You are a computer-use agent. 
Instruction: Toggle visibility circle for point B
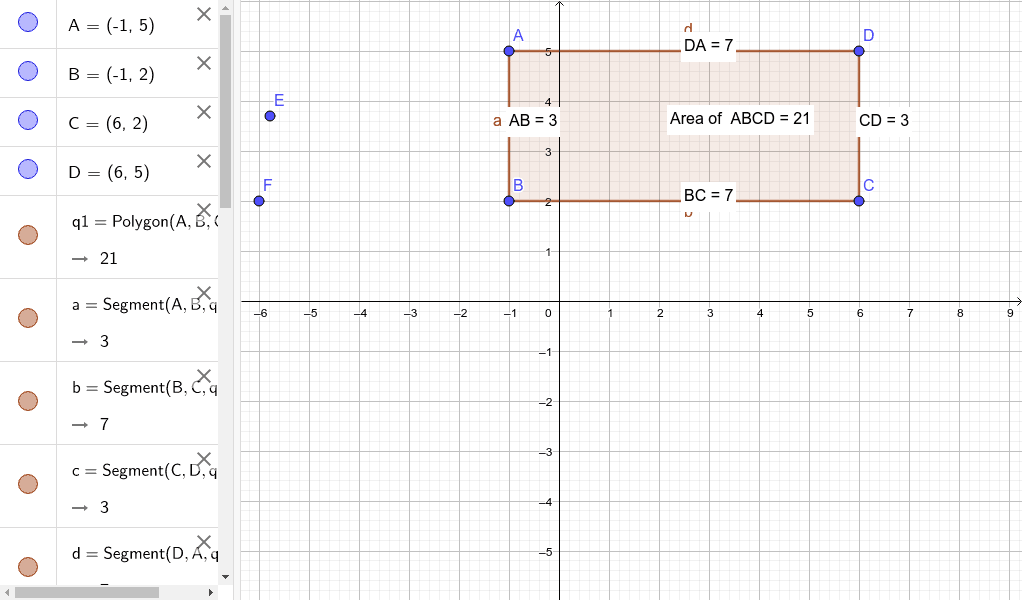coord(28,71)
